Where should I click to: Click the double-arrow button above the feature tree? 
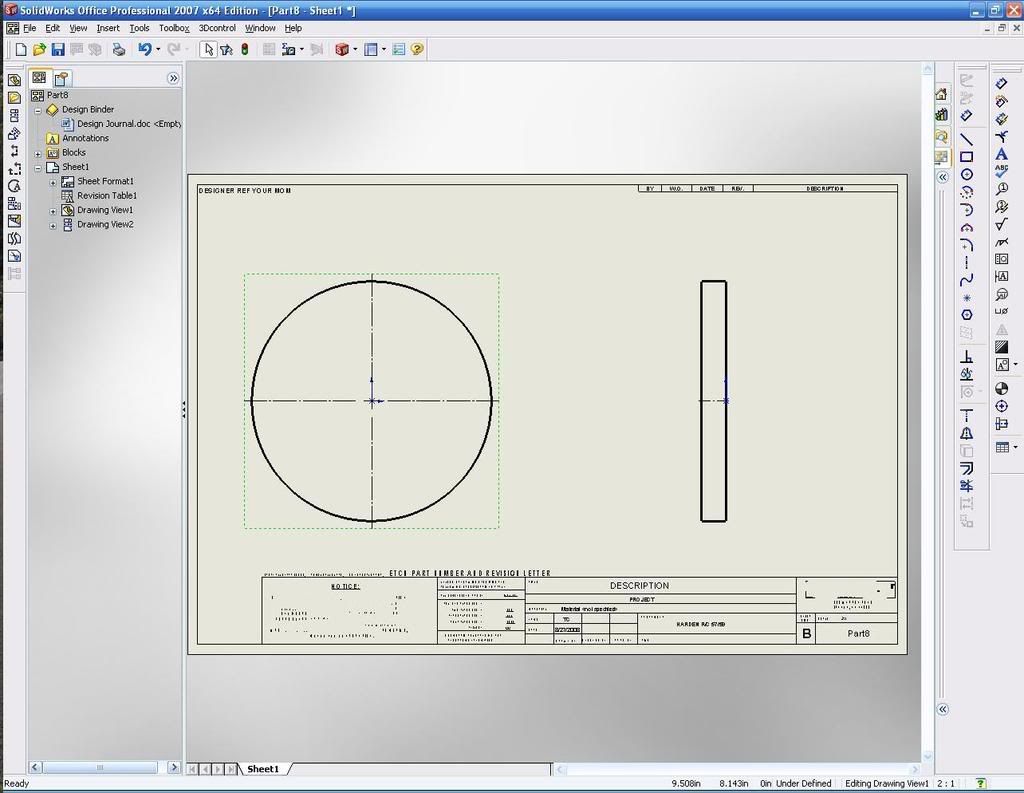[173, 78]
